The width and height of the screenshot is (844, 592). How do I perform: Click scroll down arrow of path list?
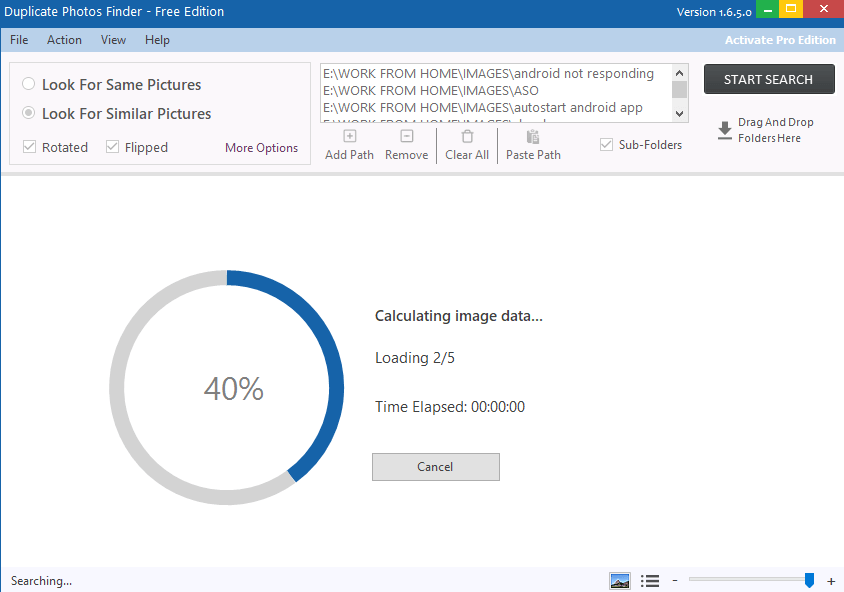tap(680, 114)
